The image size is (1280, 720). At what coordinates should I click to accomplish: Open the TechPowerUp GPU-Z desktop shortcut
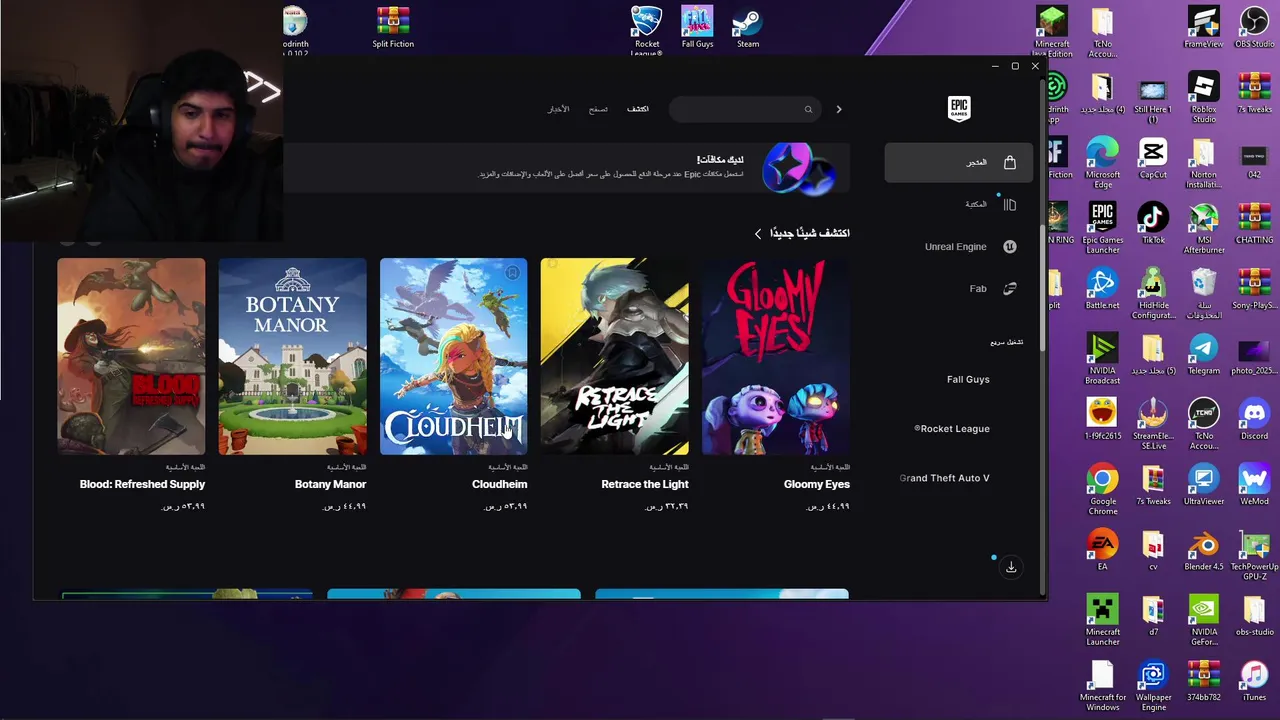pos(1254,555)
